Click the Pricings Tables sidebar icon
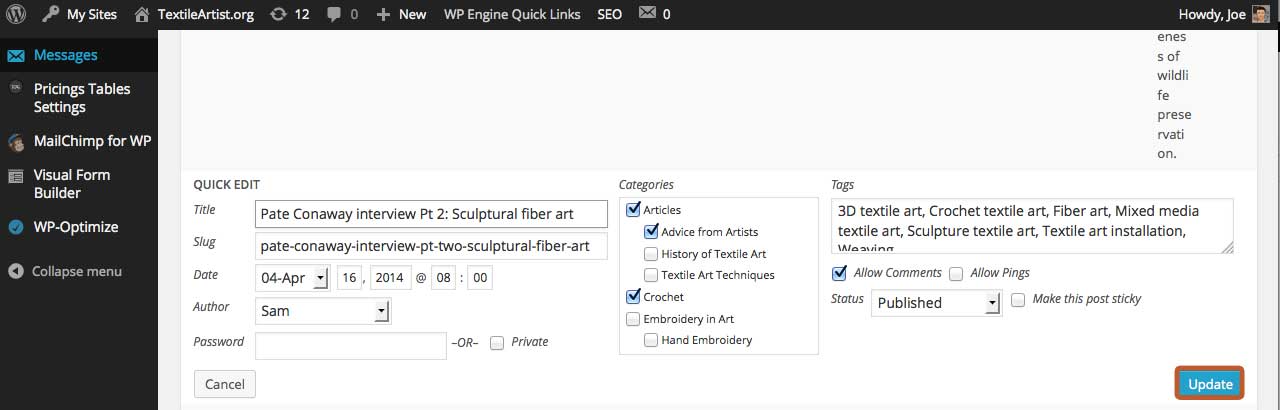The image size is (1280, 410). (16, 88)
